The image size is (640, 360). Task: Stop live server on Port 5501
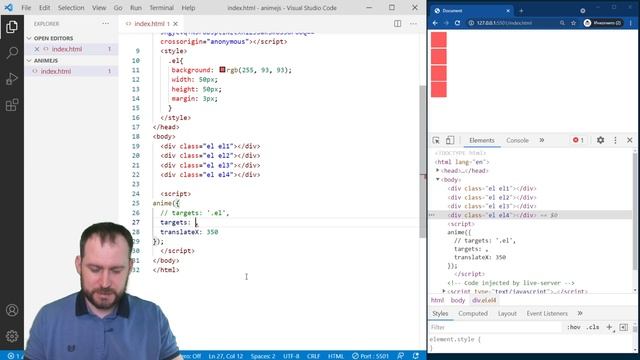point(371,356)
